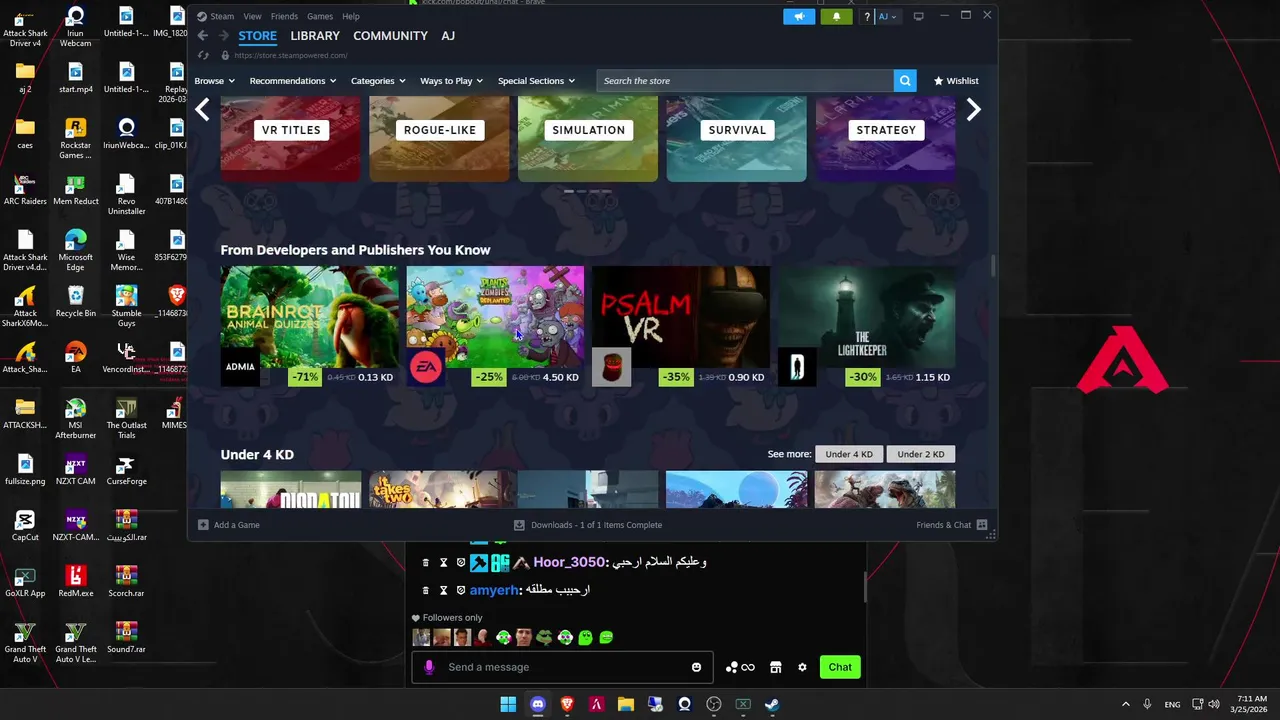Click the Hoor_3050 username in chat

coord(569,563)
